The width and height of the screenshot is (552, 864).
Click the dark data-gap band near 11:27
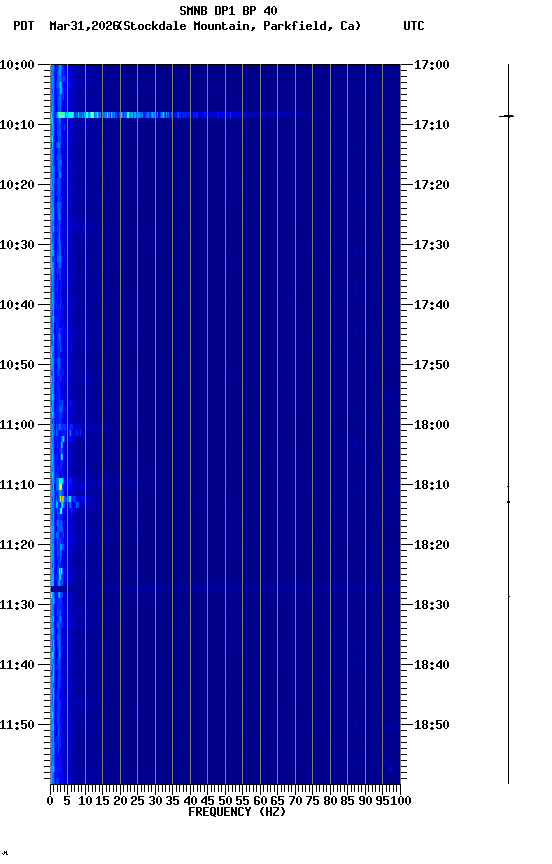59,590
